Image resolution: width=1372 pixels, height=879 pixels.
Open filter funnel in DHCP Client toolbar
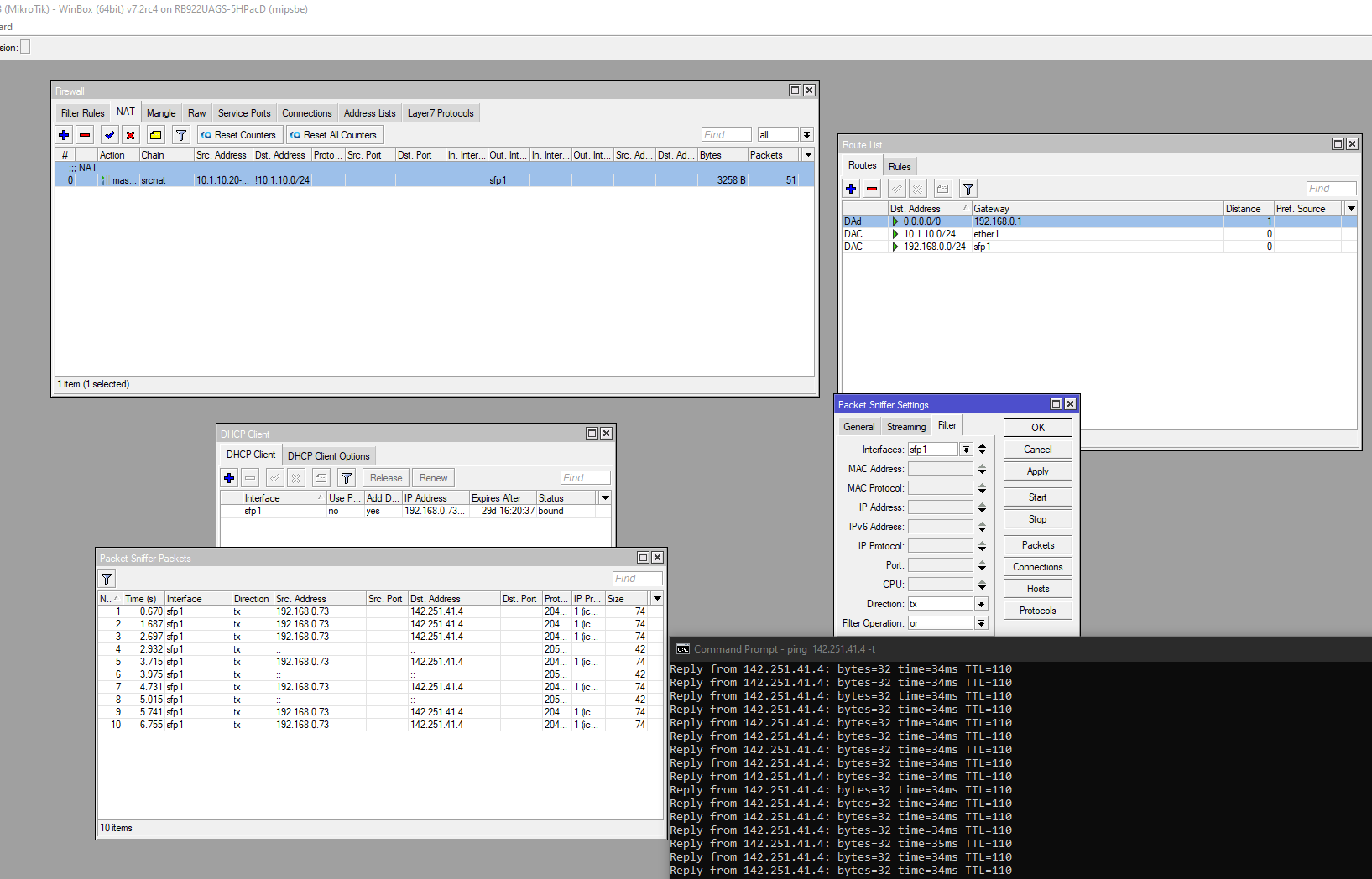coord(347,478)
